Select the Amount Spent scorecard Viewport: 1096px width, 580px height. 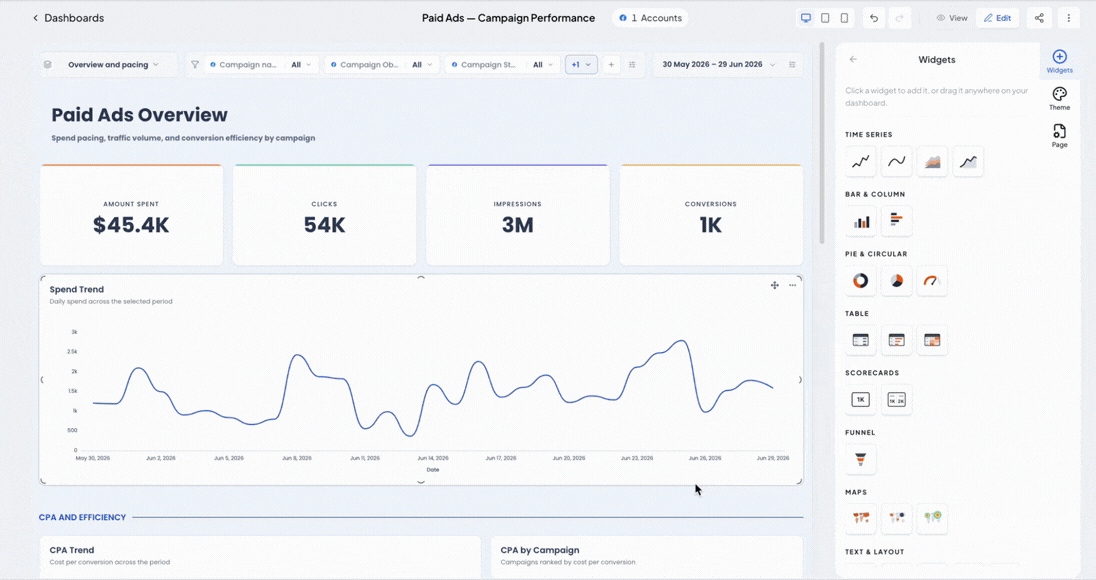131,215
